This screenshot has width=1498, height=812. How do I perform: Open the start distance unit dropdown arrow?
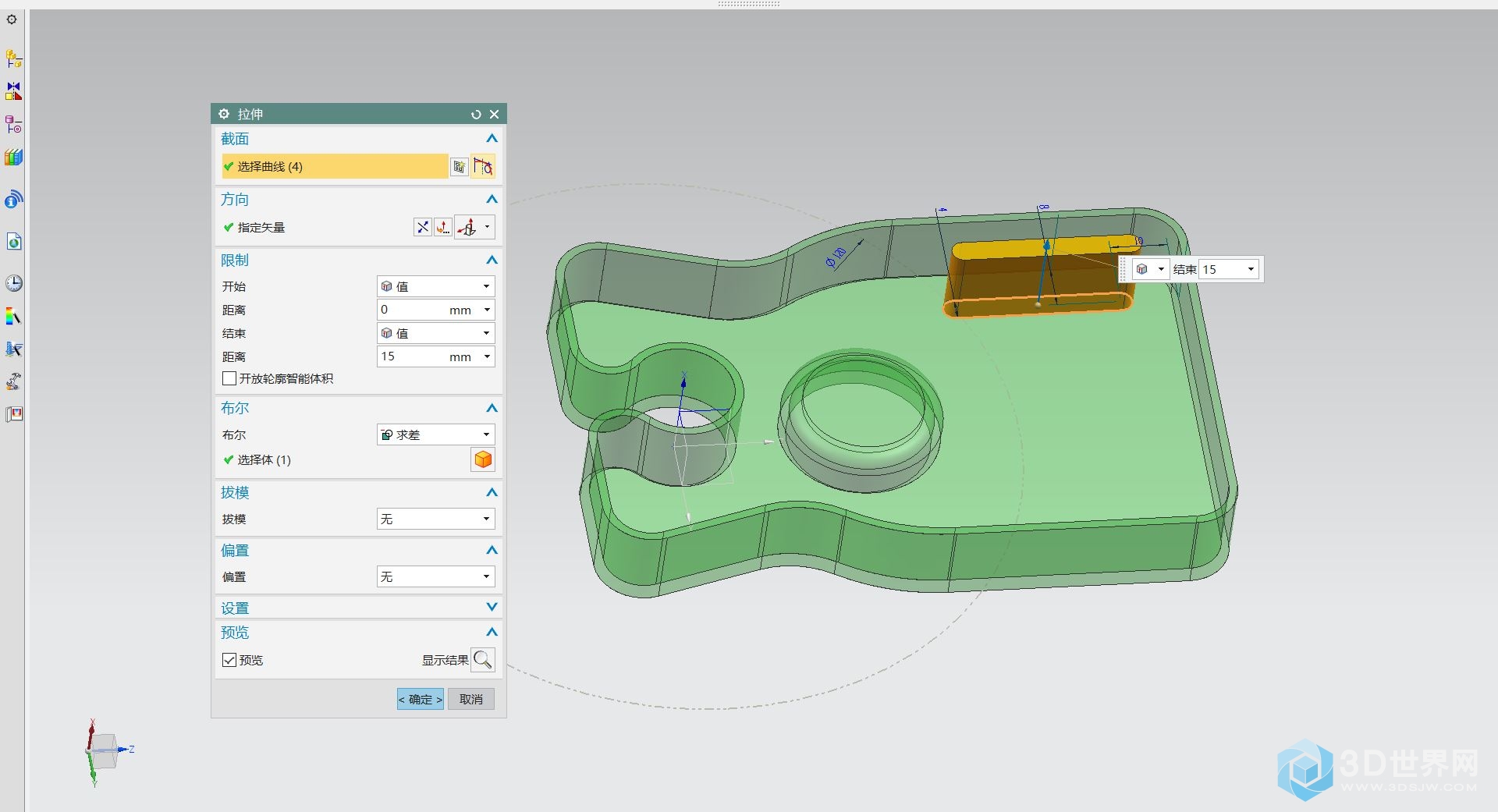pyautogui.click(x=487, y=310)
